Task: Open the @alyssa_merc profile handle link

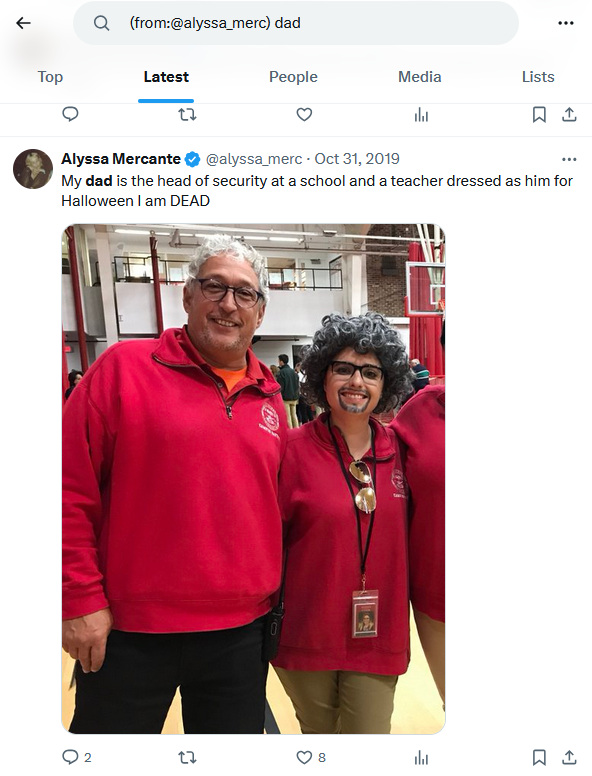Action: click(x=253, y=159)
